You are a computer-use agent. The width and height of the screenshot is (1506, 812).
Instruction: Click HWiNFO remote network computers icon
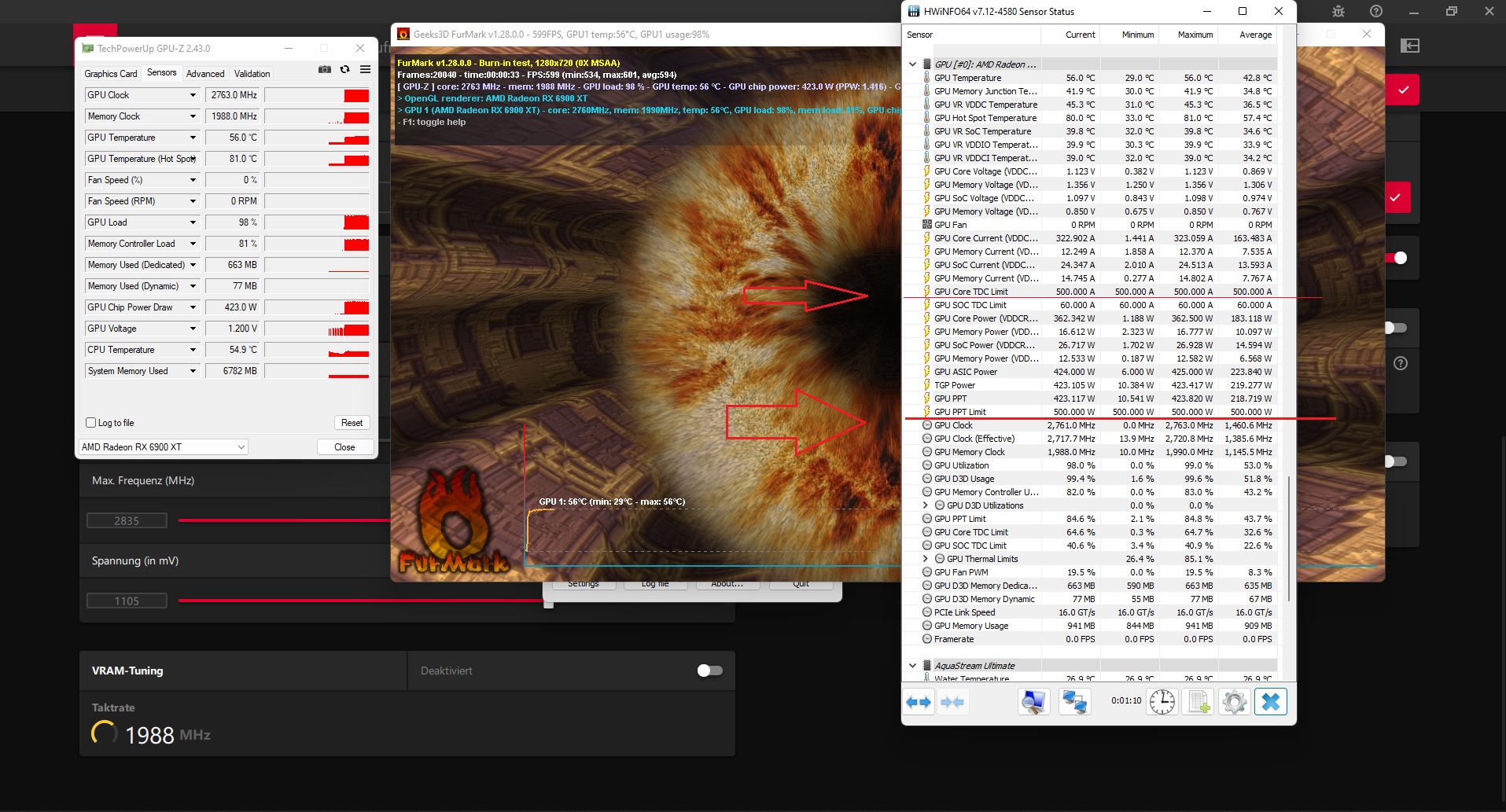[1074, 702]
